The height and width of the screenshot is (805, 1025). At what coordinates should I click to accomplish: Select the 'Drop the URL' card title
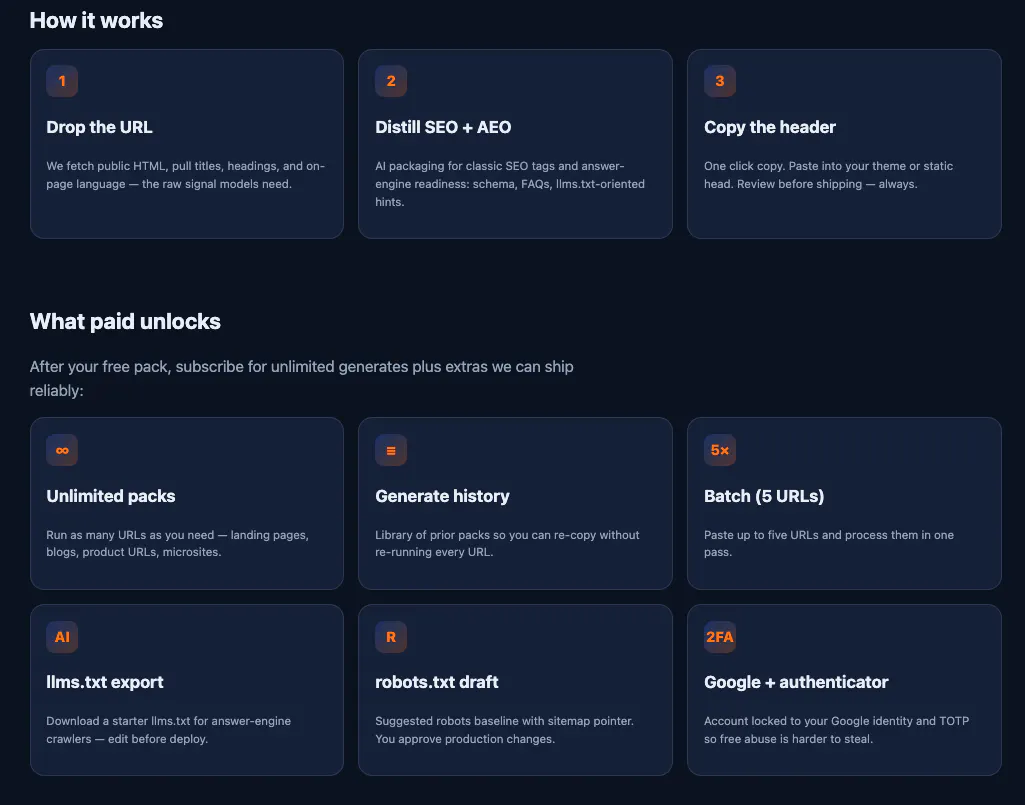coord(99,127)
